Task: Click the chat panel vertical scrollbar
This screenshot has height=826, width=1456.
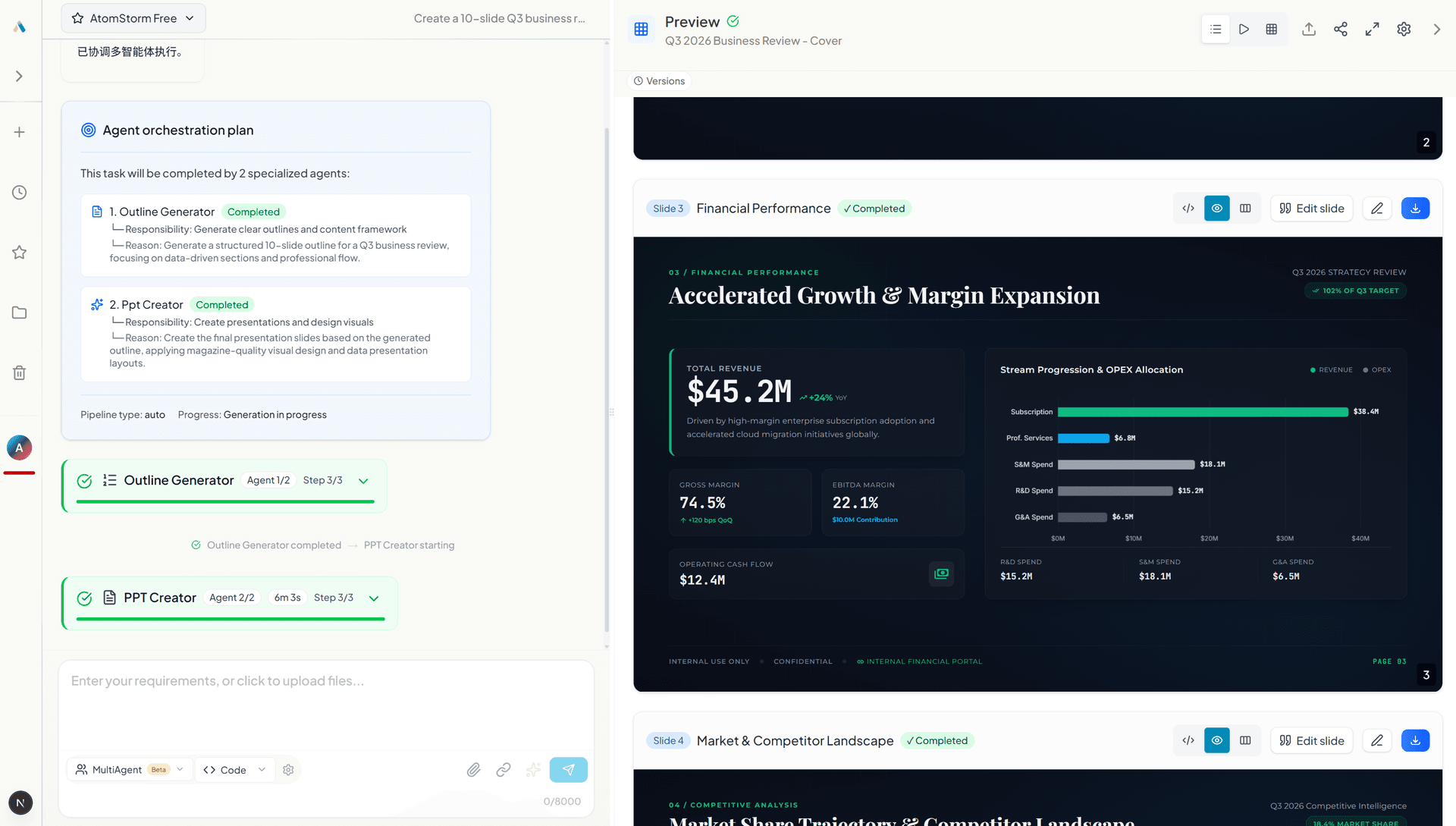Action: 607,379
